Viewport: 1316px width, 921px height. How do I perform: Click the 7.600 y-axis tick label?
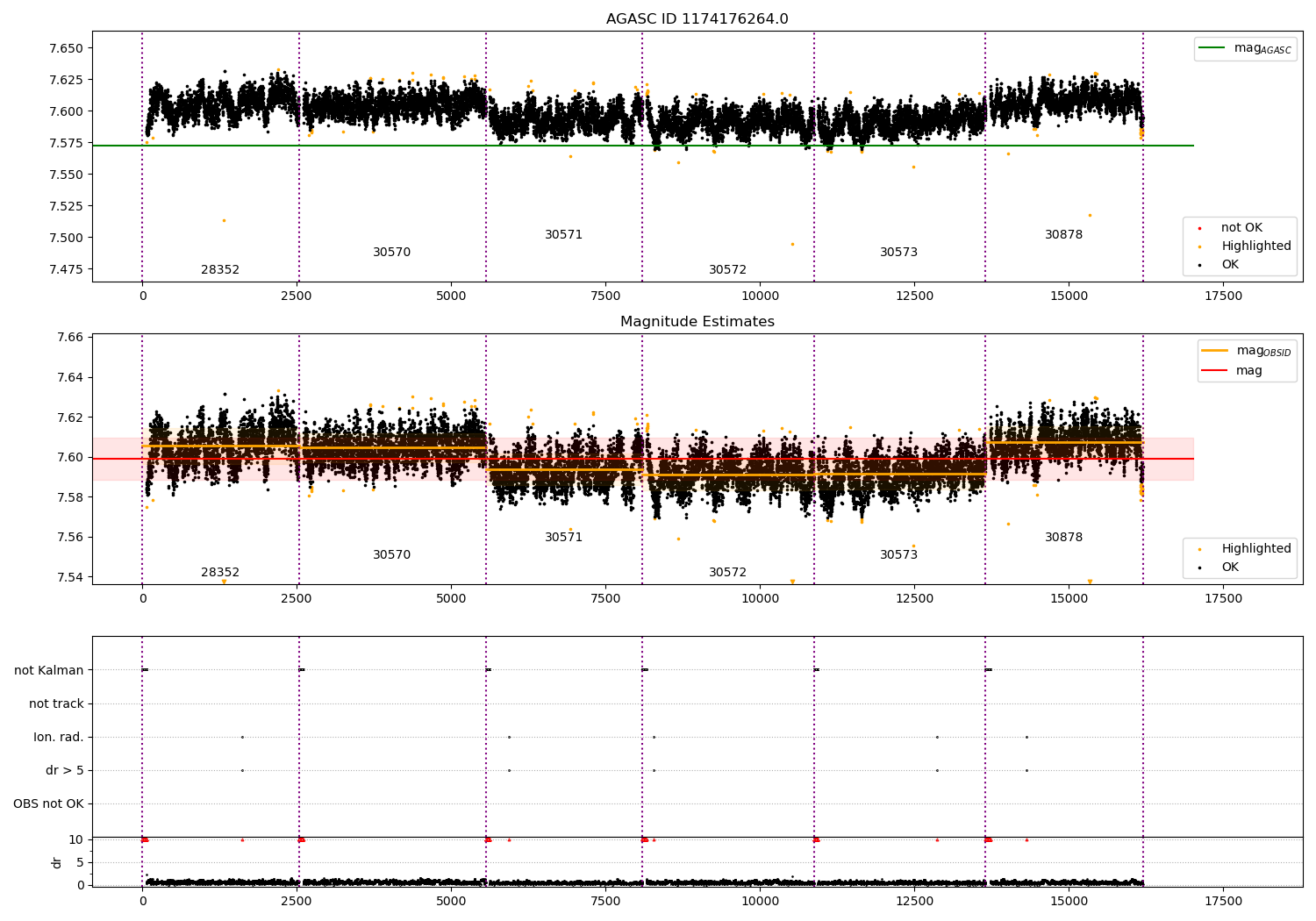pos(67,111)
